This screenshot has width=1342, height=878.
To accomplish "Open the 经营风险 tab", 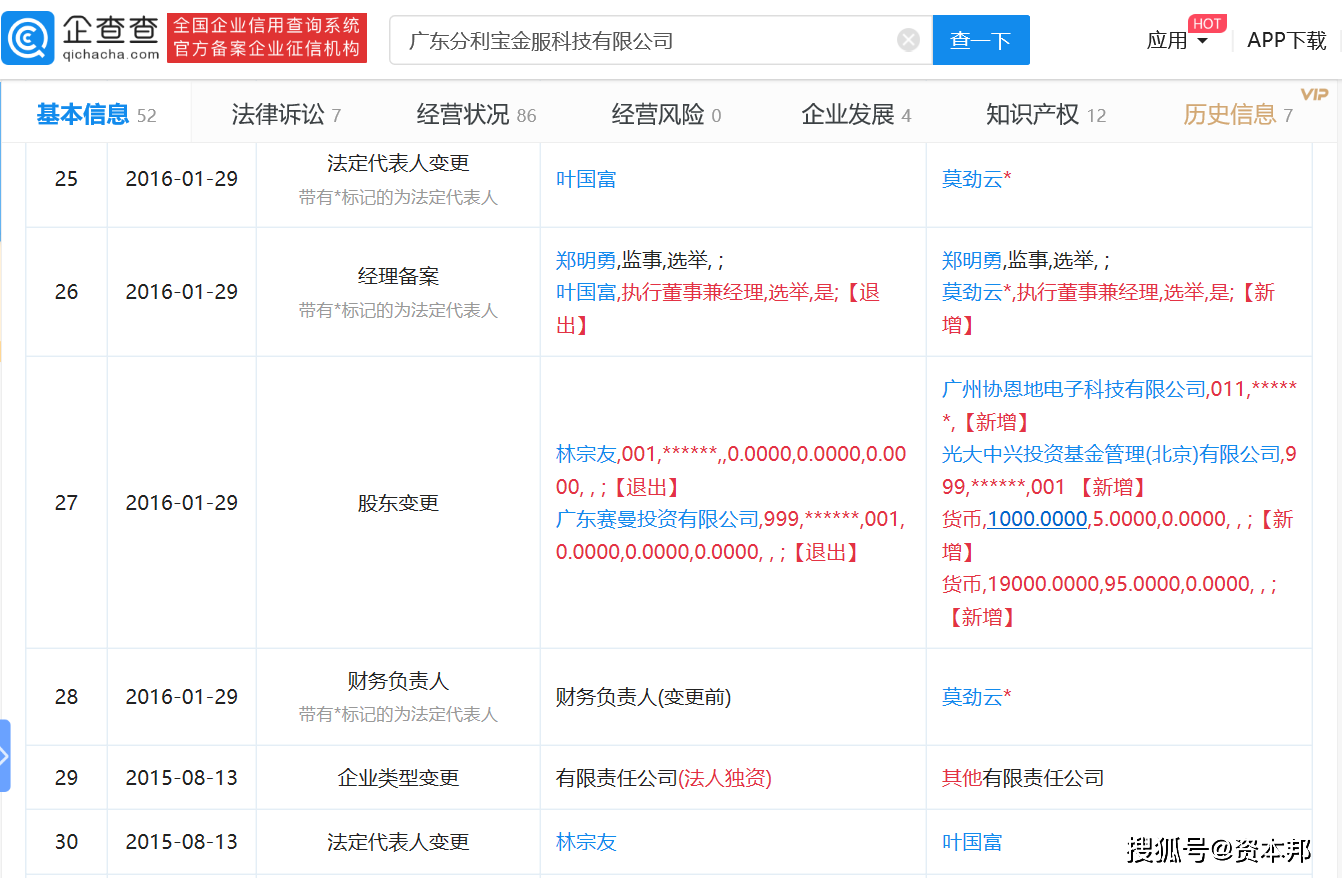I will coord(666,115).
